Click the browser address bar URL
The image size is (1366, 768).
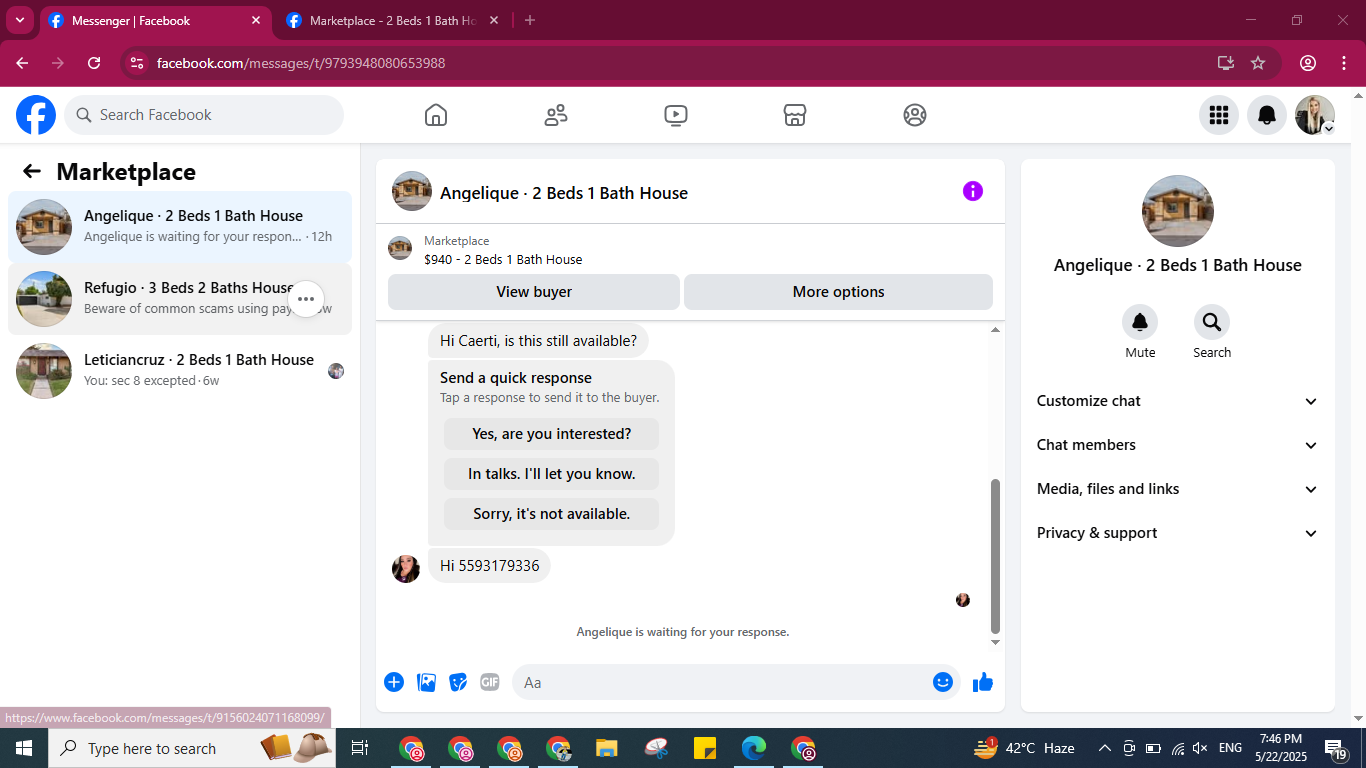(301, 63)
